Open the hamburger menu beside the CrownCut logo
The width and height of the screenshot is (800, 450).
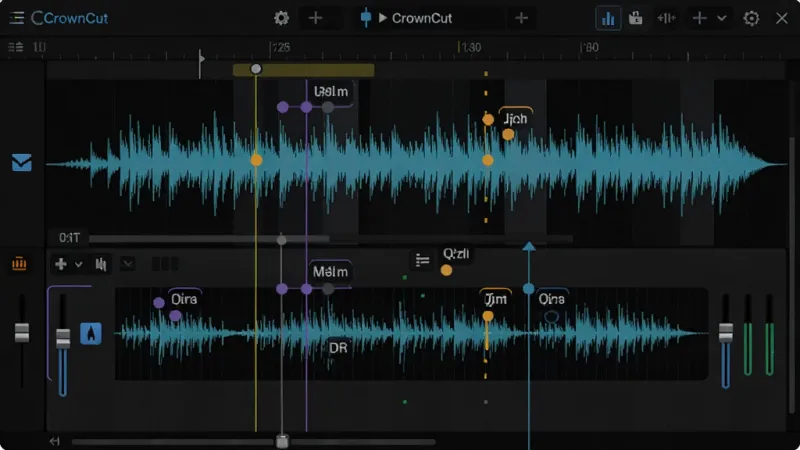tap(16, 18)
